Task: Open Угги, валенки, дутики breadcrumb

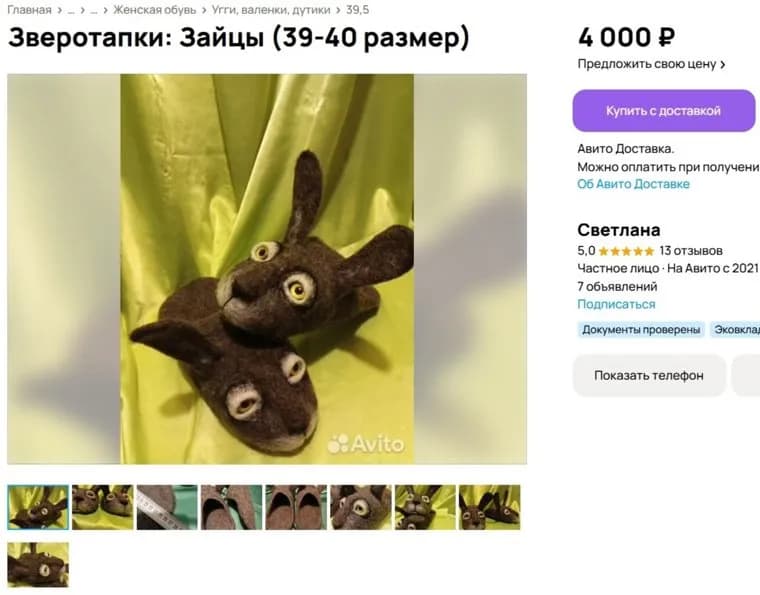Action: click(271, 10)
